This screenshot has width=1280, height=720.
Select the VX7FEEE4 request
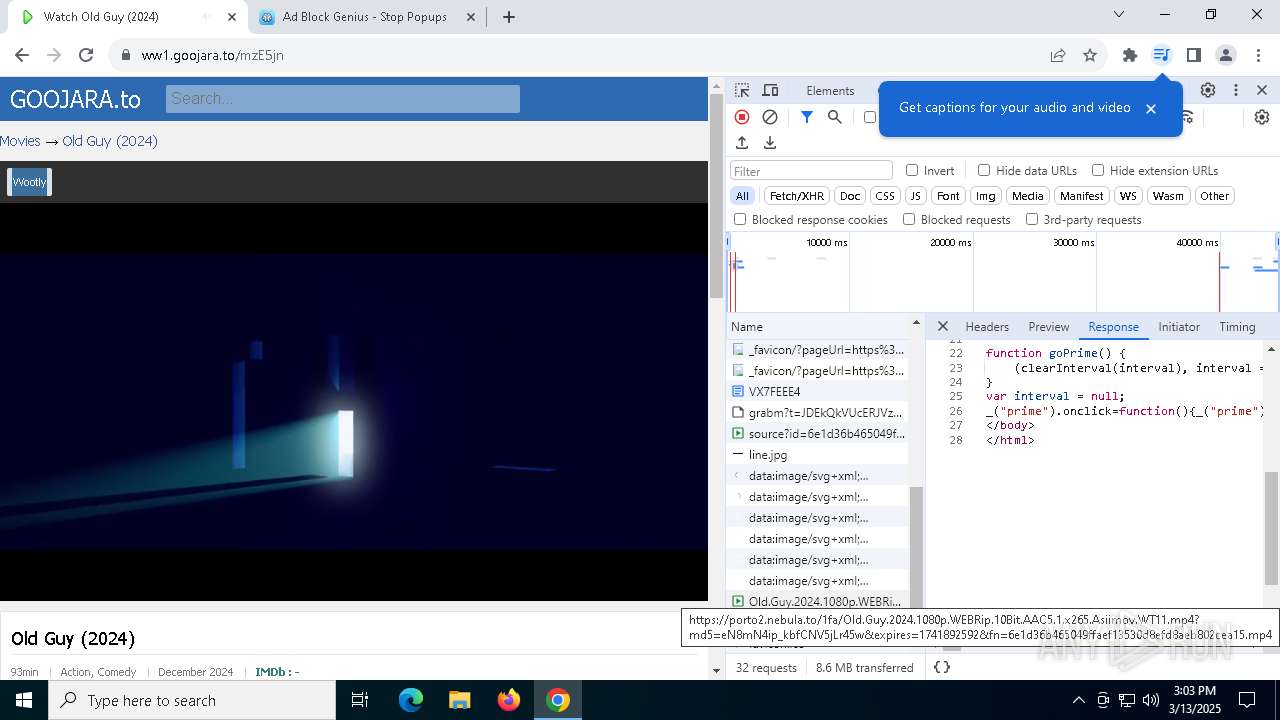tap(818, 391)
